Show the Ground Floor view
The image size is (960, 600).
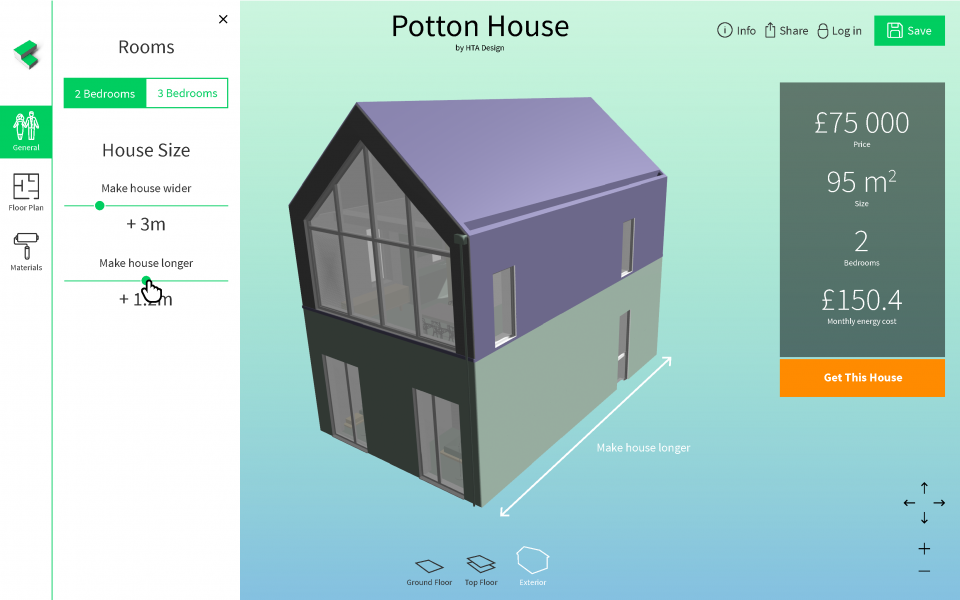(x=429, y=571)
